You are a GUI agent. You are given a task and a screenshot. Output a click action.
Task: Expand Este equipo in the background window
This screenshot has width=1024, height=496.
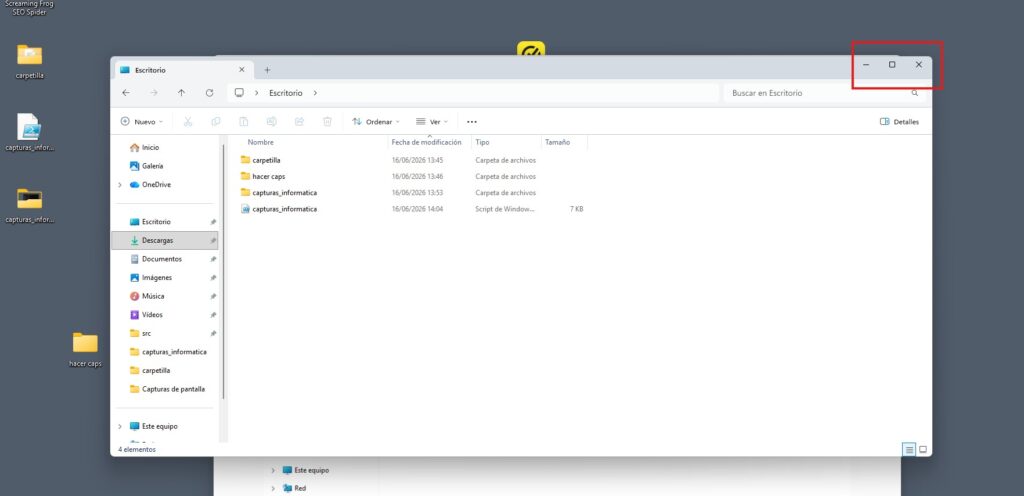click(273, 471)
